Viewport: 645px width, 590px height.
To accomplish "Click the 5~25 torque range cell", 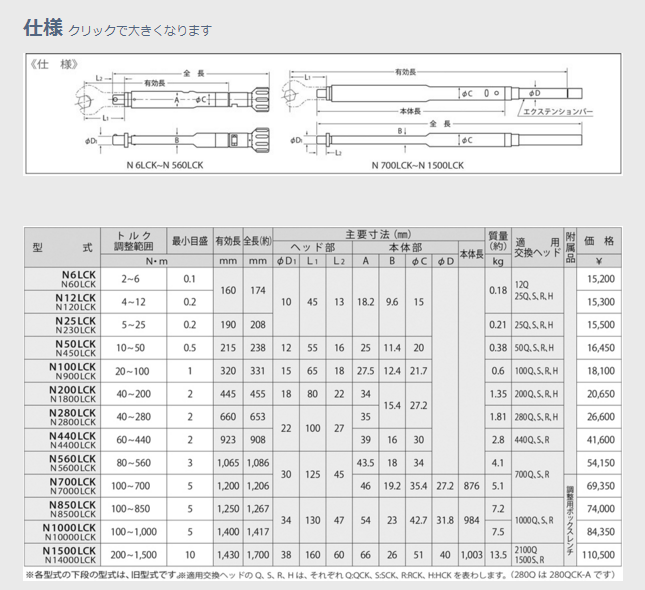I will 134,325.
